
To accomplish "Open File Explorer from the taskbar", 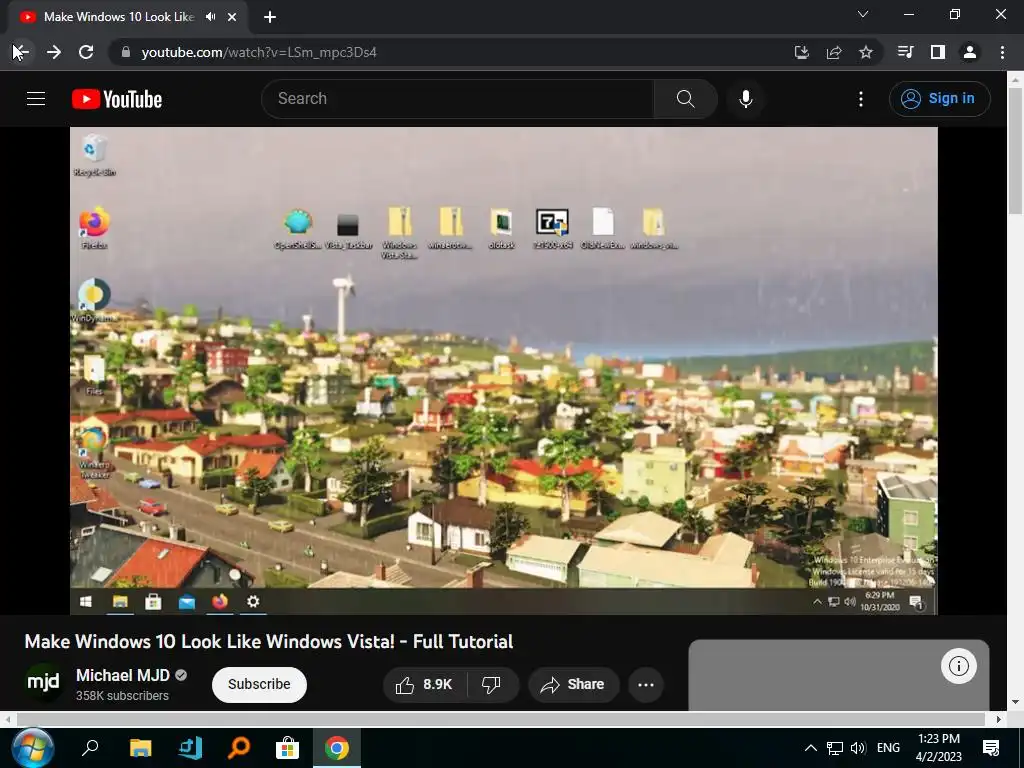I will pos(140,748).
